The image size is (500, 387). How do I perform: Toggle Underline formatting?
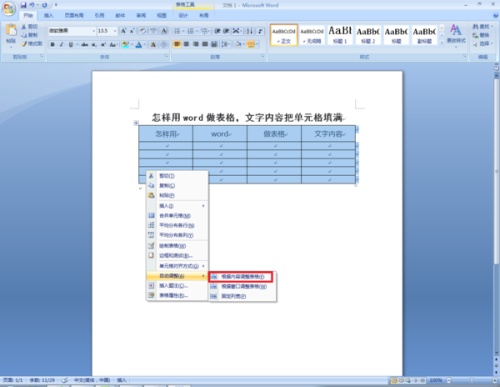71,44
